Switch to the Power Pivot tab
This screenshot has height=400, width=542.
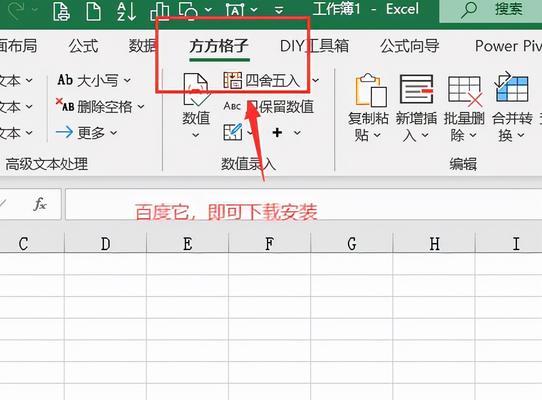(x=508, y=46)
